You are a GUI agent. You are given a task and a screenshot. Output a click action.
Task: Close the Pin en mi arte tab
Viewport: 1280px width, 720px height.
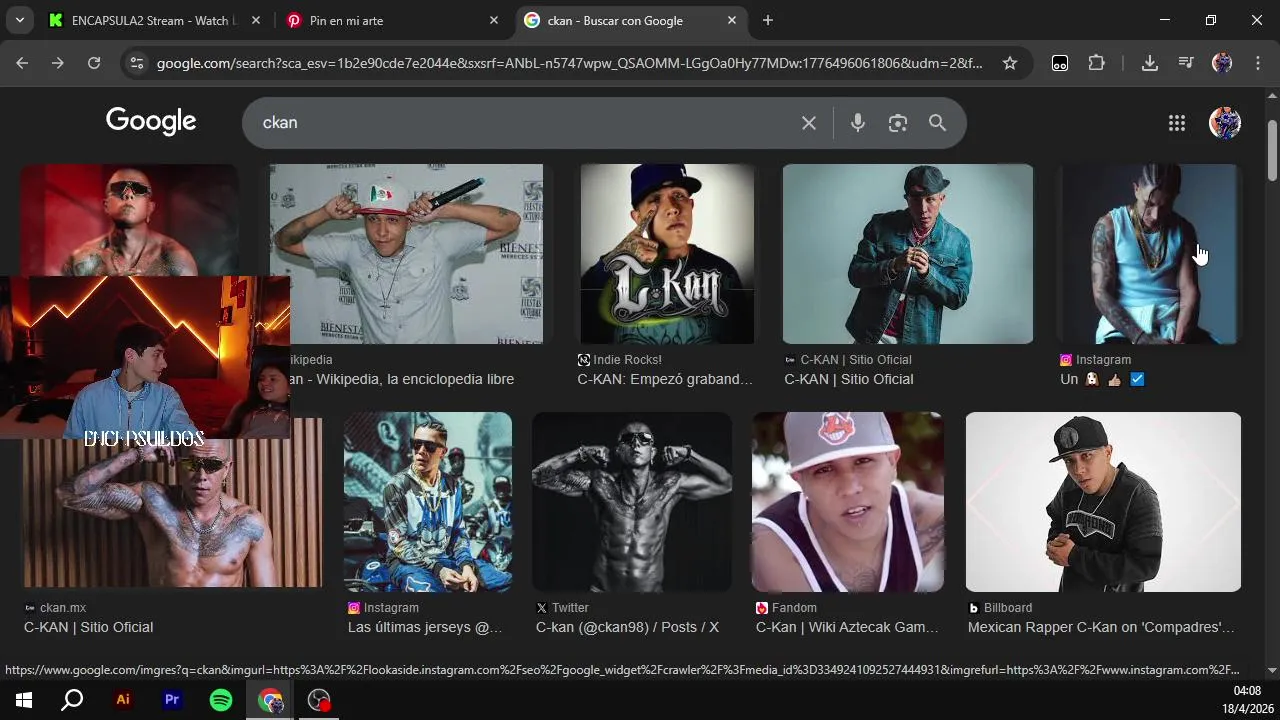point(494,20)
